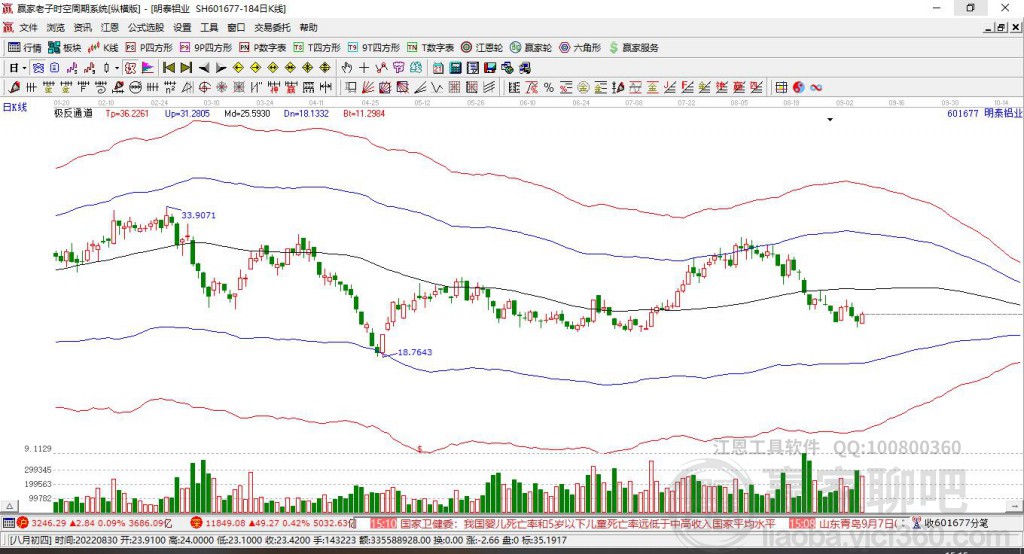
Task: Open the T四方形 tool
Action: pos(317,48)
